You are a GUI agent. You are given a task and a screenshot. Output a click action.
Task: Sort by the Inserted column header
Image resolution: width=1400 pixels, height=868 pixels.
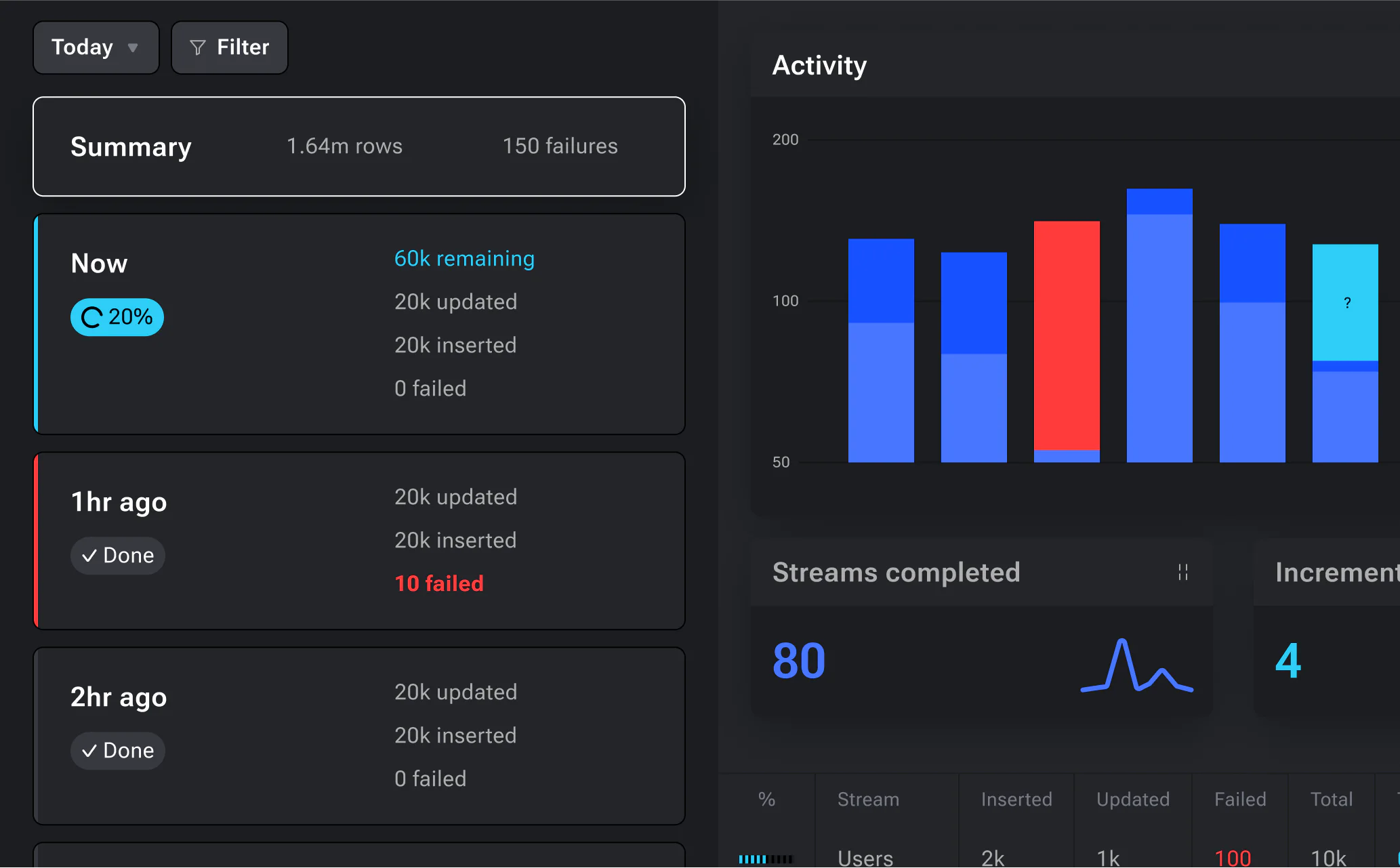(1016, 800)
